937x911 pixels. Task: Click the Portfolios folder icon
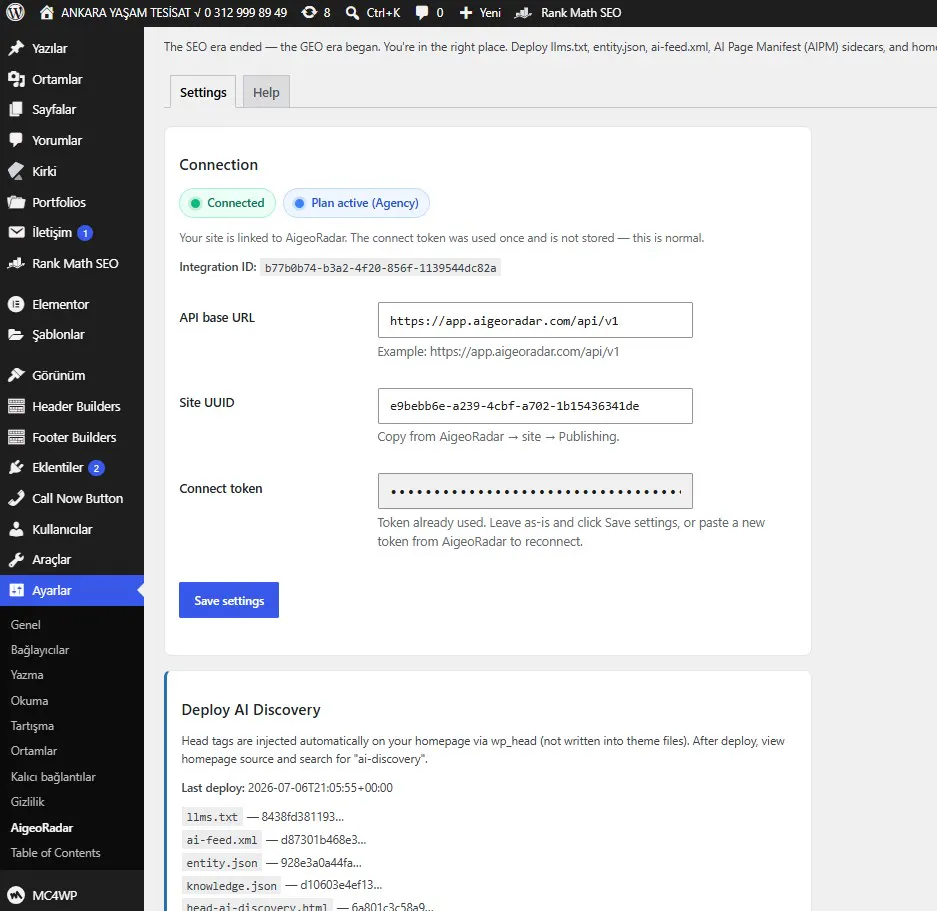pos(16,202)
